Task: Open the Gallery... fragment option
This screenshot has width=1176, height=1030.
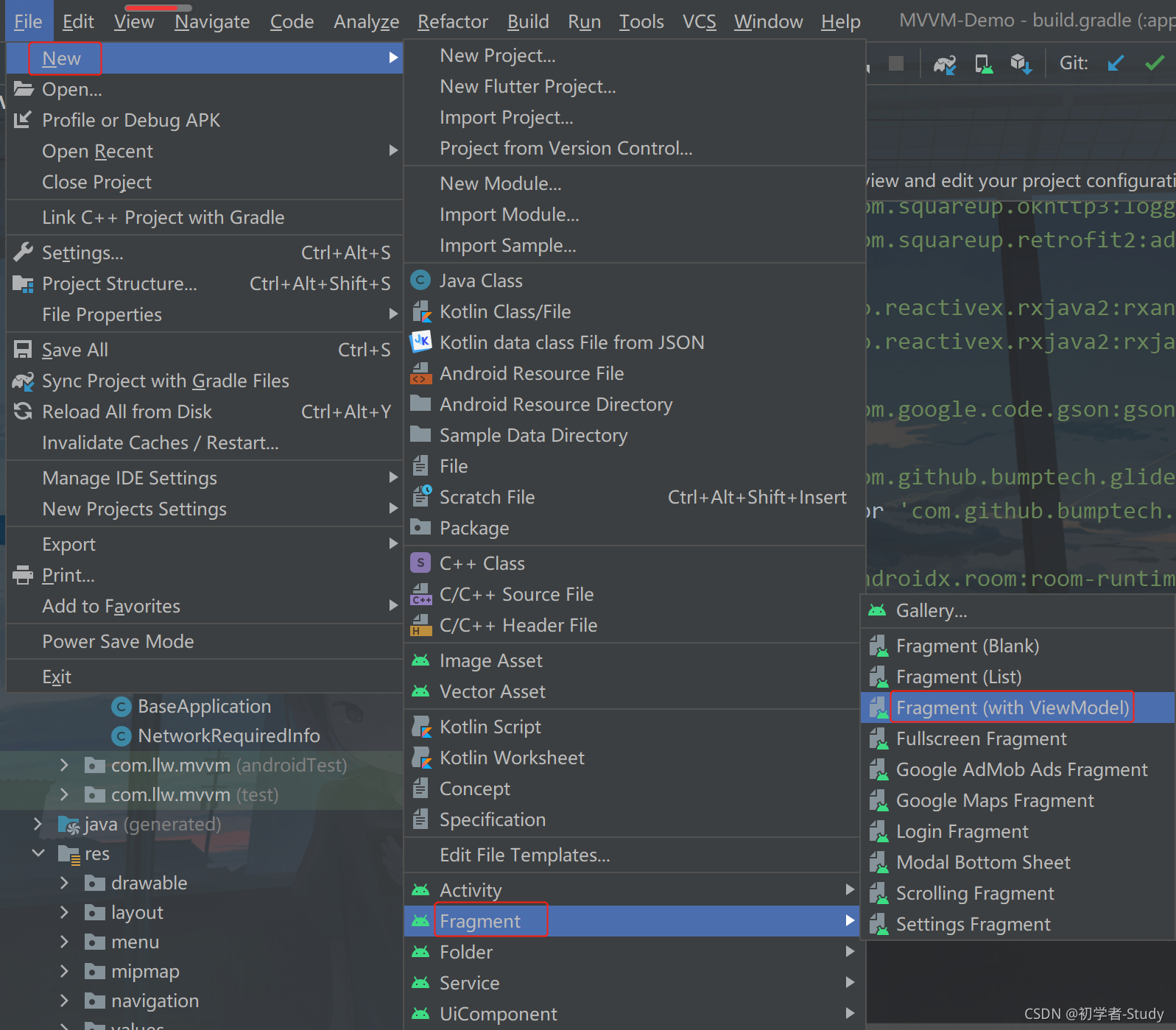Action: point(1018,610)
